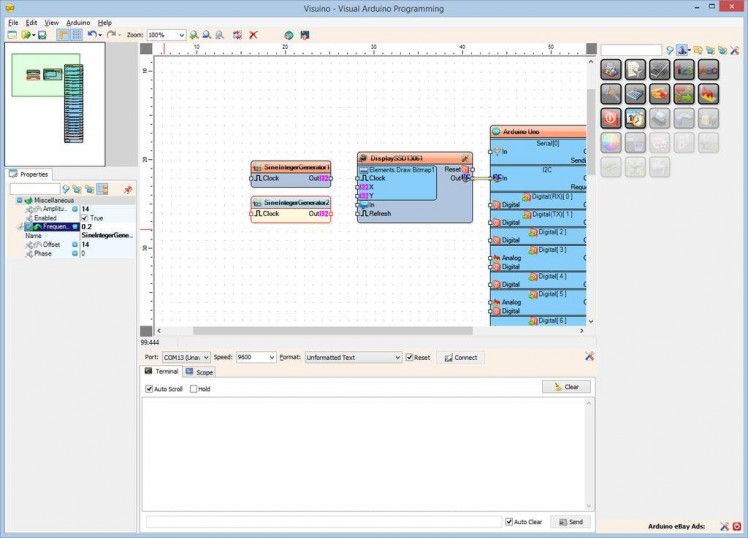Click the Clear terminal button
Image resolution: width=748 pixels, height=538 pixels.
point(566,387)
